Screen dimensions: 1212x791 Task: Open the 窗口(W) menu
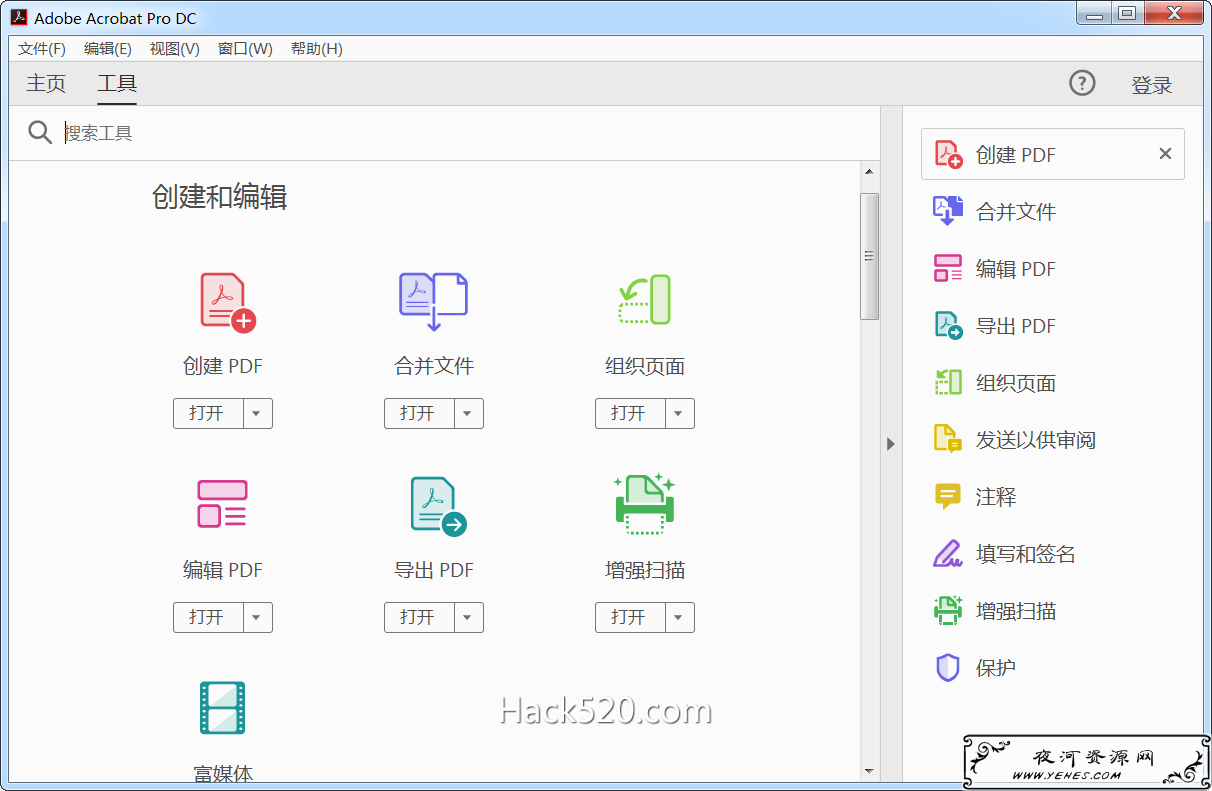pyautogui.click(x=245, y=48)
